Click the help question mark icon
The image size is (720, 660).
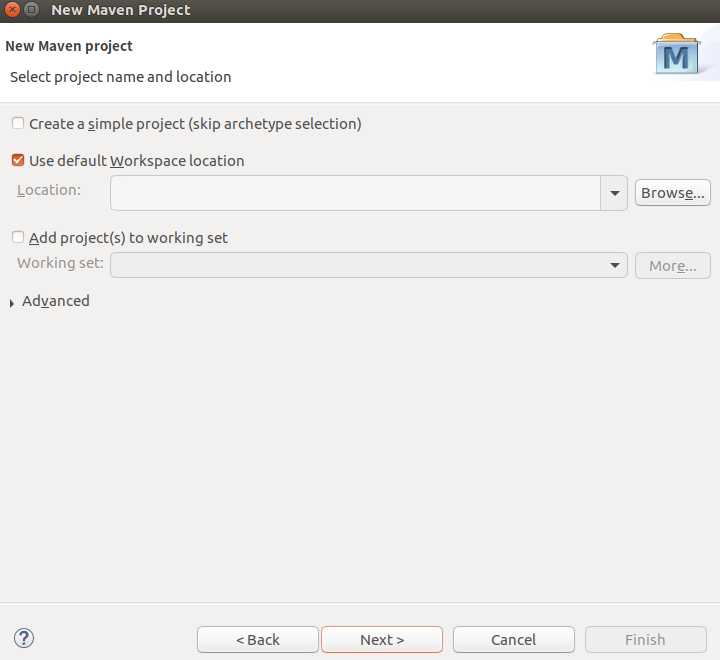point(23,638)
